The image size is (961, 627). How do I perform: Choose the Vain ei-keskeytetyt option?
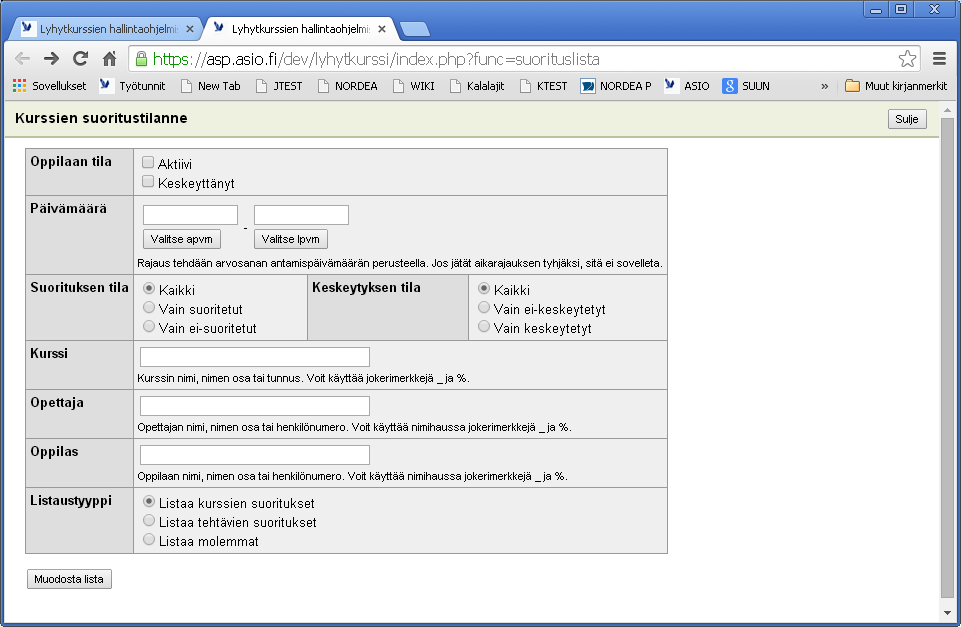[x=484, y=308]
